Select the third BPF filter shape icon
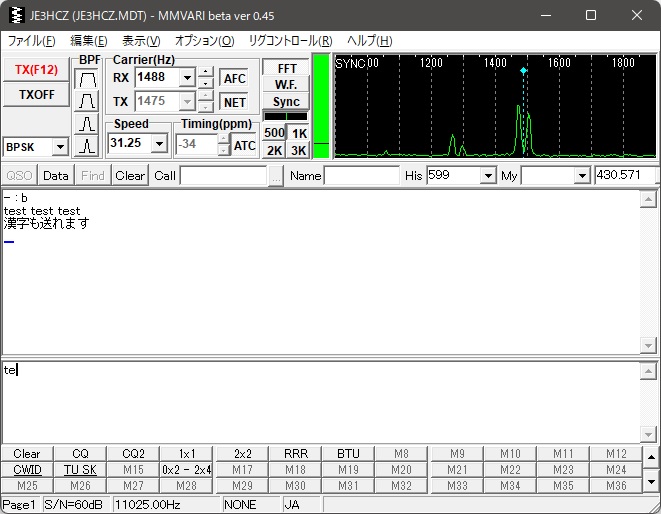Viewport: 661px width, 514px height. 88,124
